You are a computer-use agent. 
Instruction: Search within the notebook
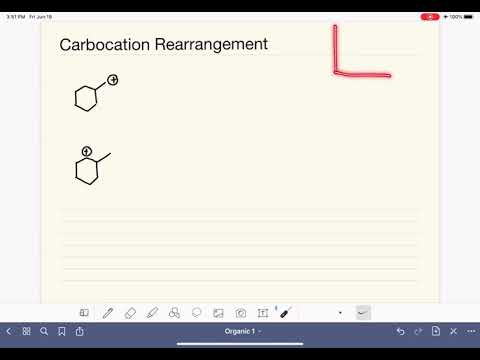pos(44,331)
